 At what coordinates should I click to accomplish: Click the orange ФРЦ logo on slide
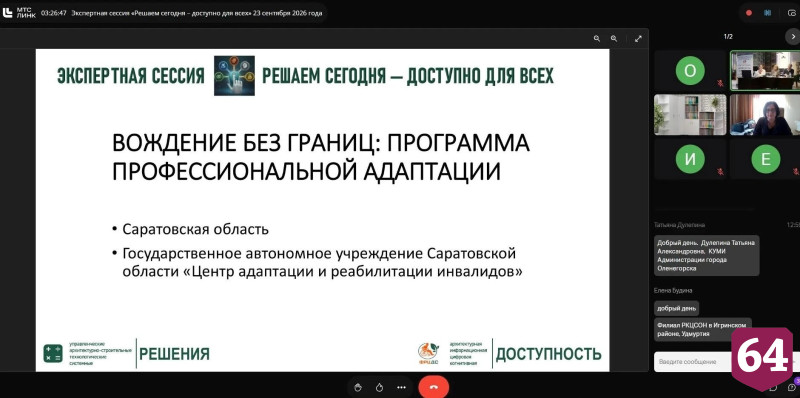coord(428,353)
